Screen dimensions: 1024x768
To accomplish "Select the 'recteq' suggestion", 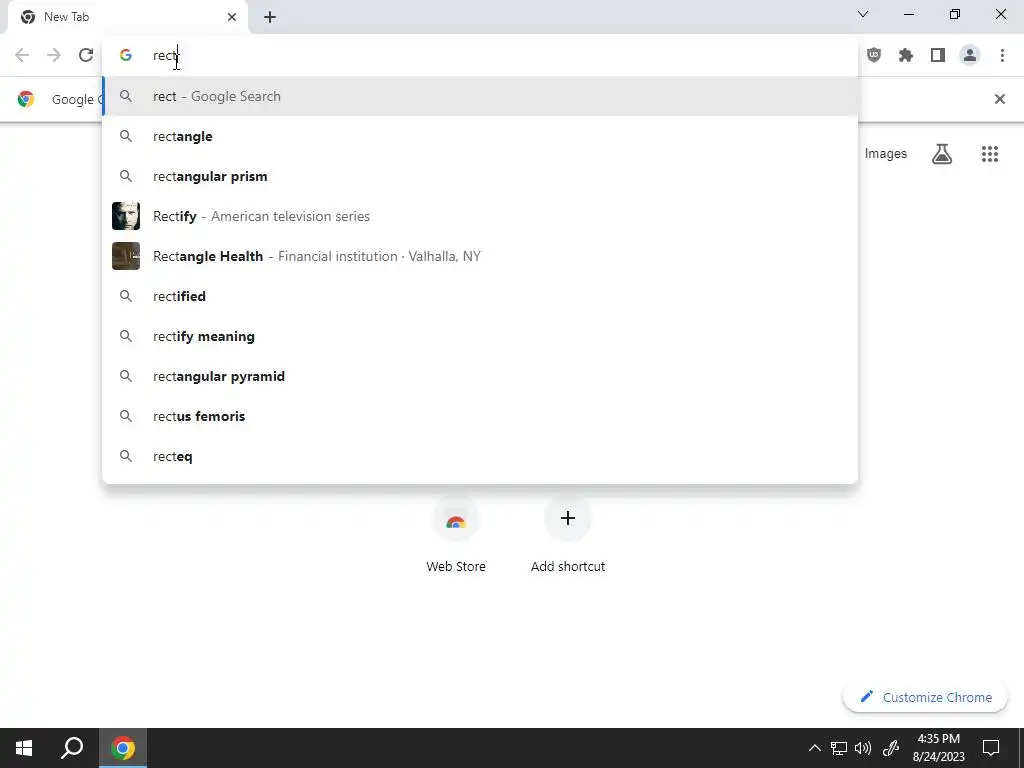I will (480, 456).
